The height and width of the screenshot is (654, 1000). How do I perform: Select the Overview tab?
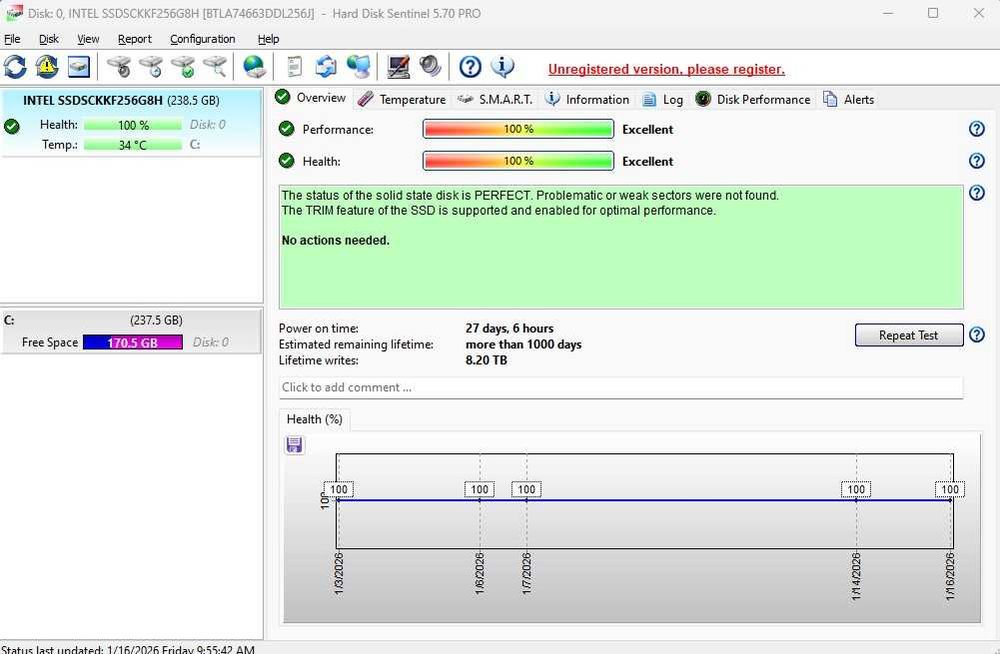311,98
